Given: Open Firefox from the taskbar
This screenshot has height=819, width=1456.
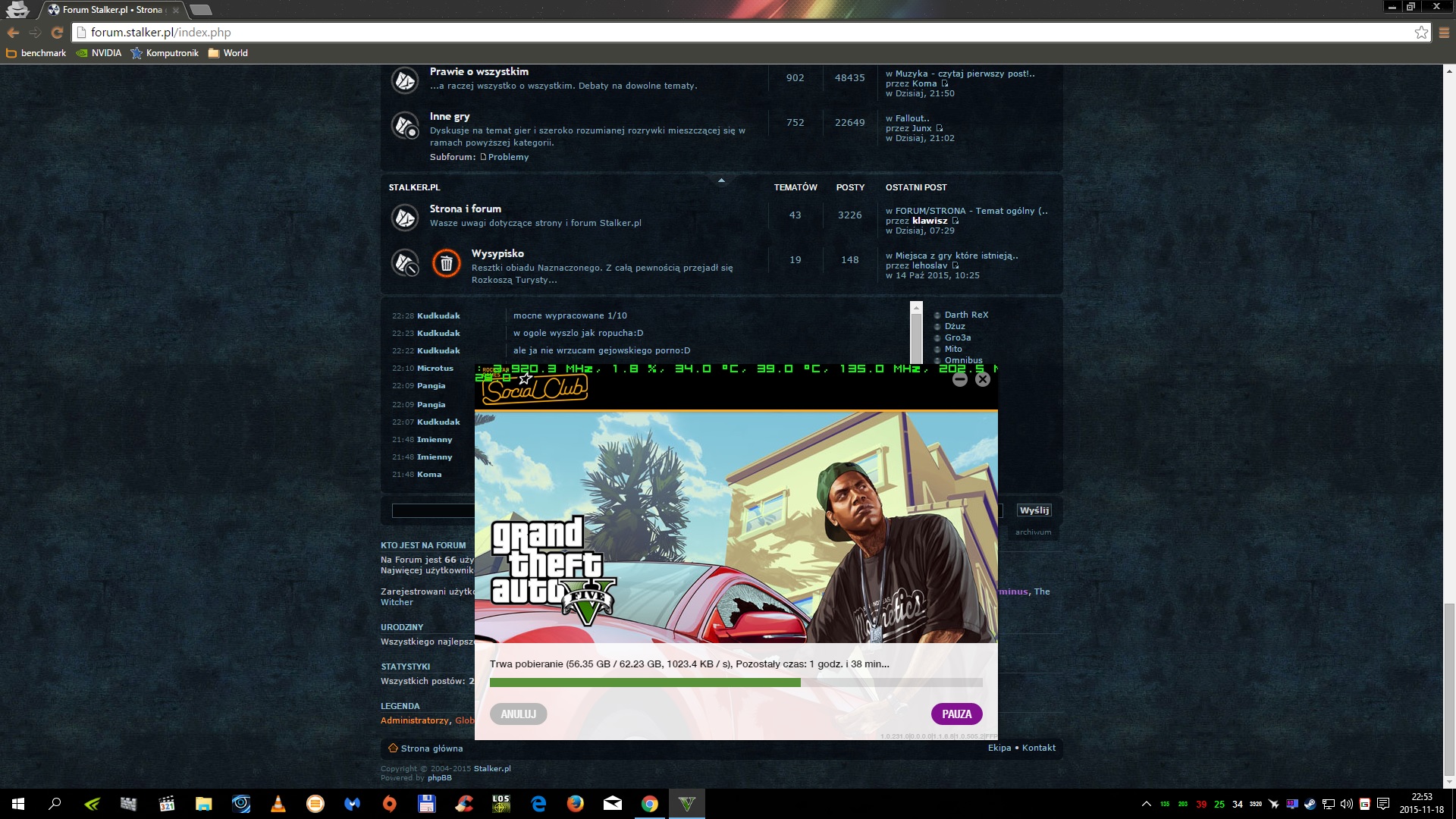Looking at the screenshot, I should [x=576, y=804].
